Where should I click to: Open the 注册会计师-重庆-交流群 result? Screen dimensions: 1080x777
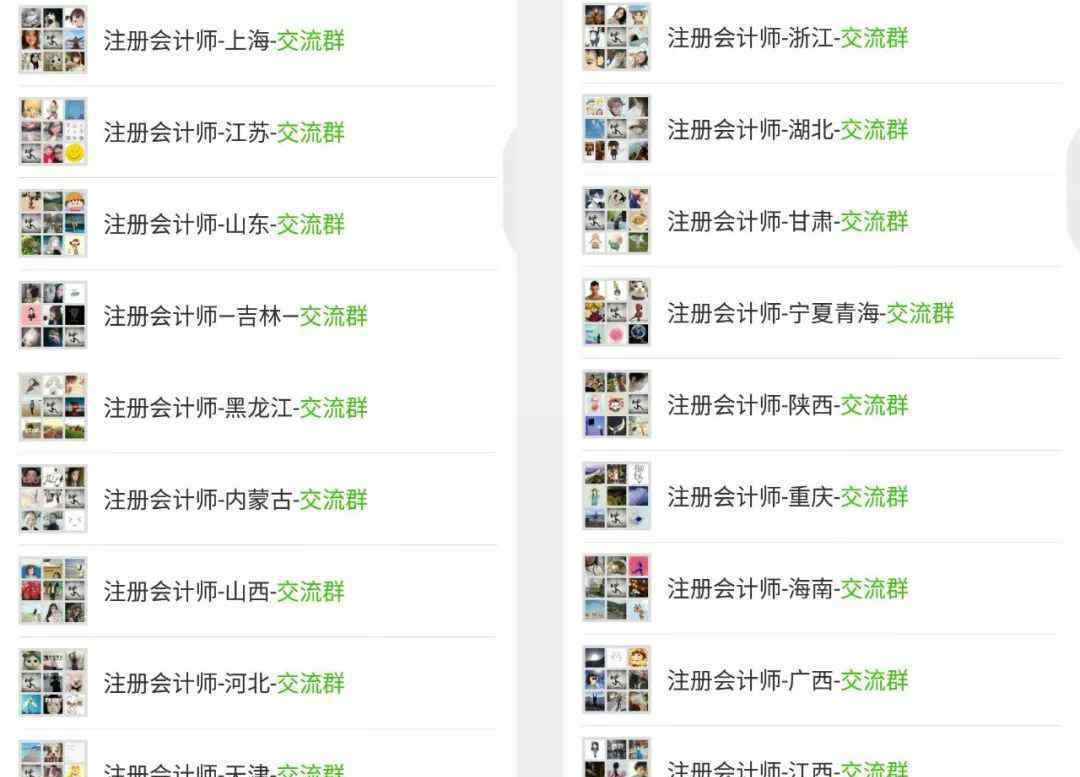point(822,496)
